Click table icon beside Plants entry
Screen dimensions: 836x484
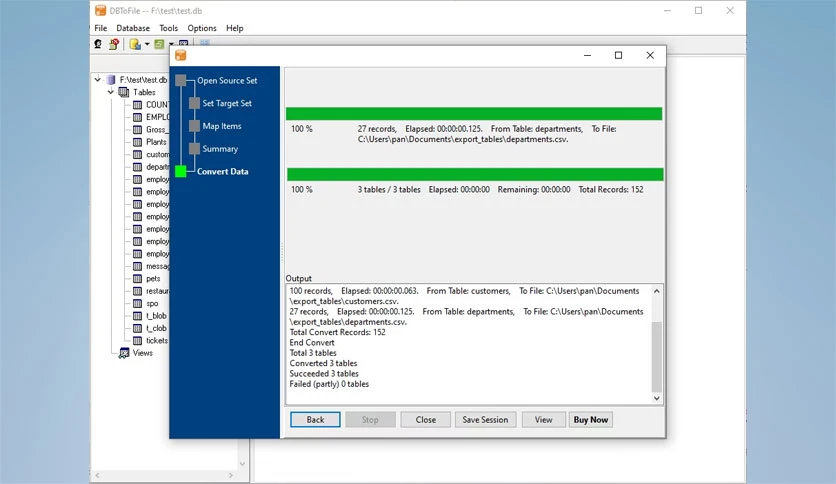click(137, 142)
